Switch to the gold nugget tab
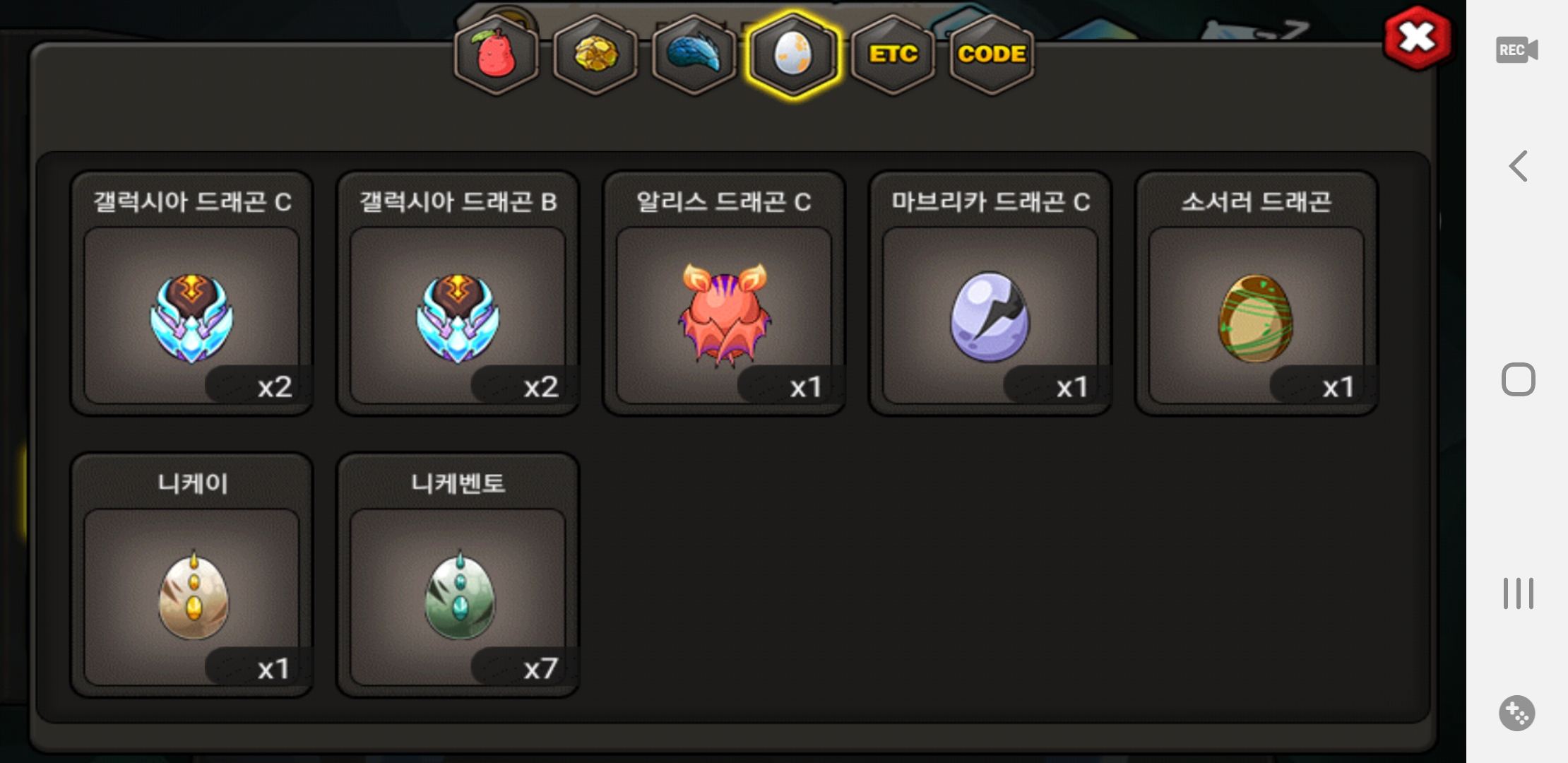 595,55
